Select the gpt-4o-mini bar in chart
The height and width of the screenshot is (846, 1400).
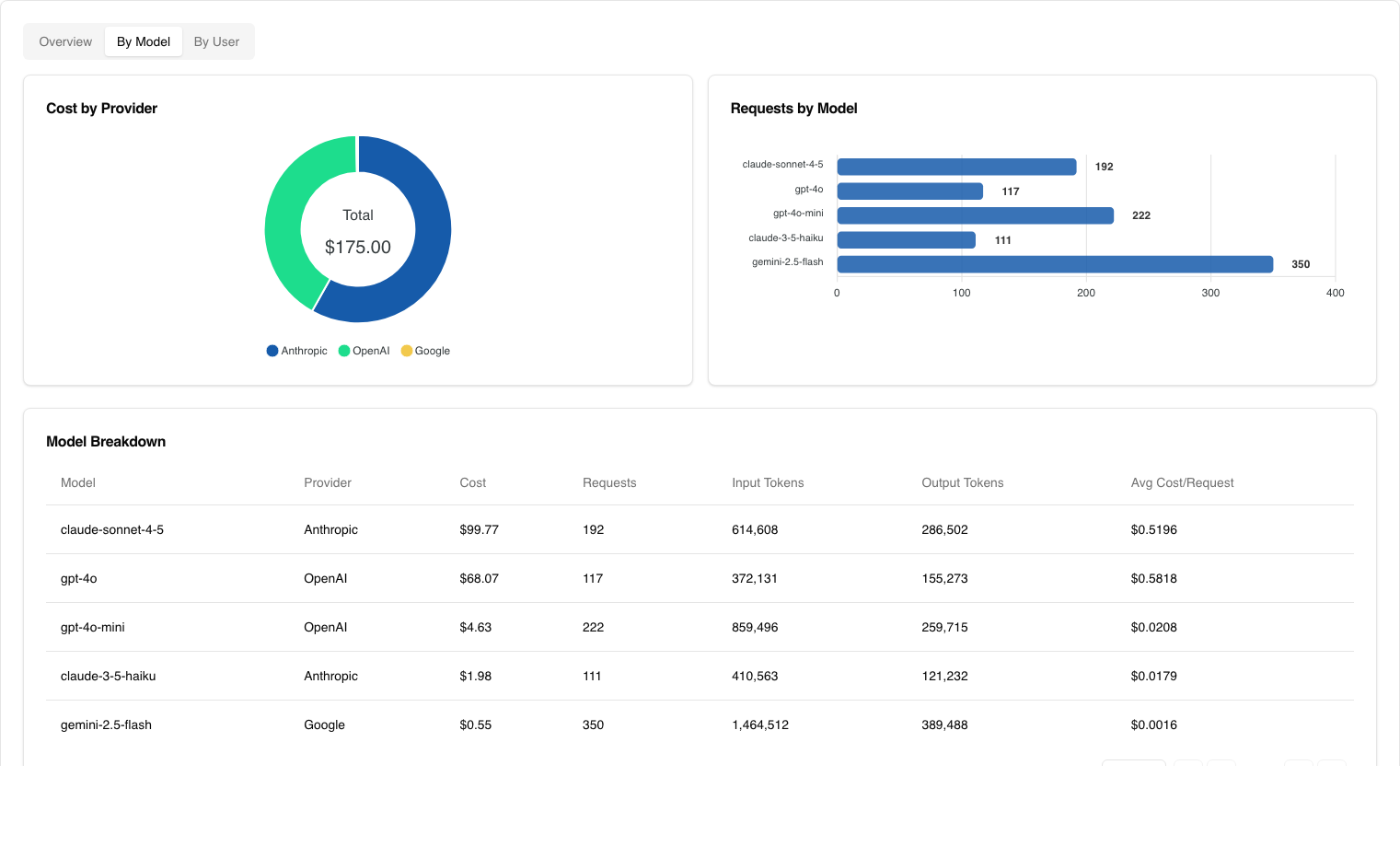[975, 215]
